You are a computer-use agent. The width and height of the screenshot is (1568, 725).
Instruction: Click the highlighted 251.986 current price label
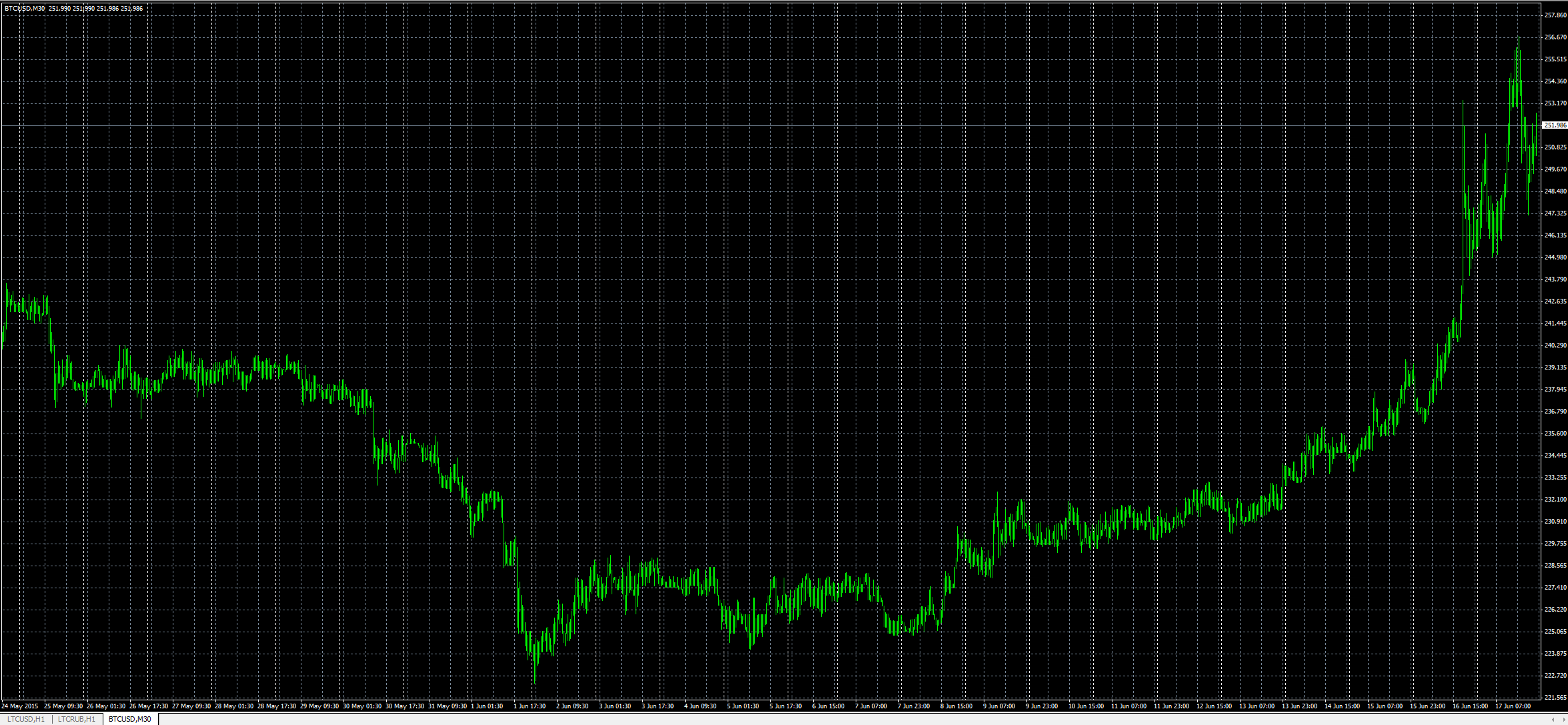[1555, 125]
